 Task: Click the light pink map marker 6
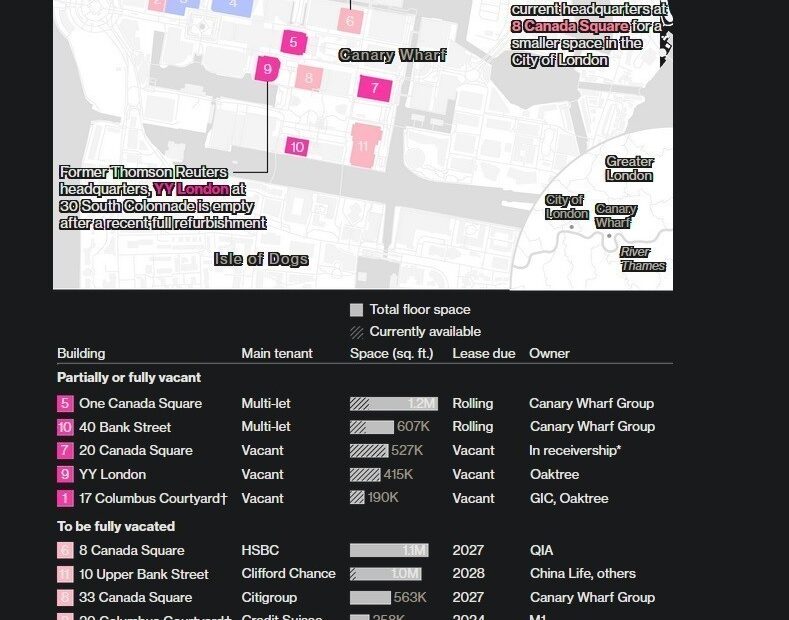pos(350,21)
